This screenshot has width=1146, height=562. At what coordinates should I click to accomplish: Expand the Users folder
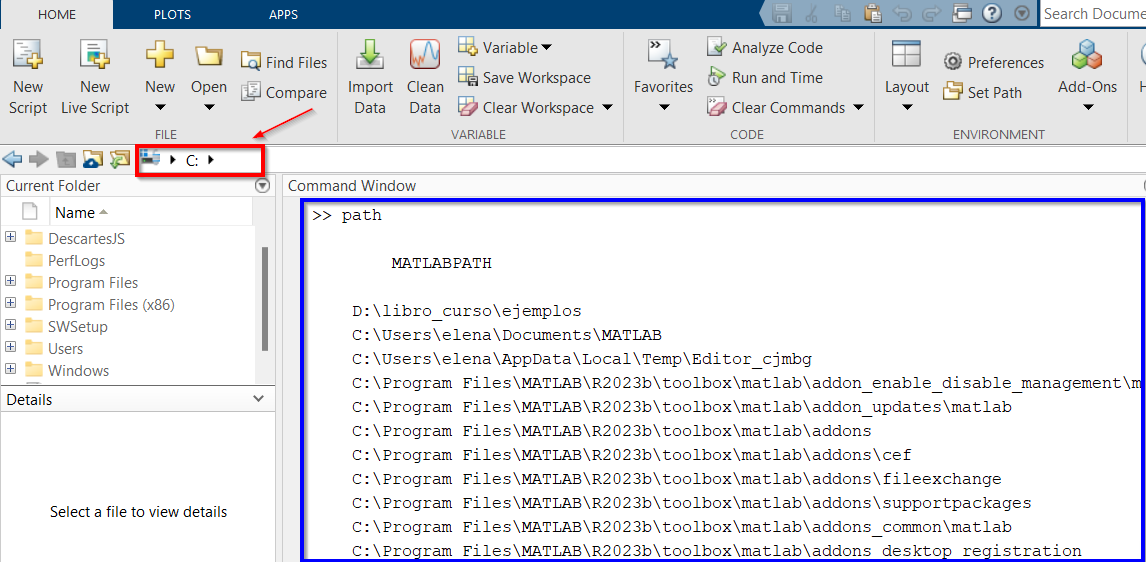(10, 346)
